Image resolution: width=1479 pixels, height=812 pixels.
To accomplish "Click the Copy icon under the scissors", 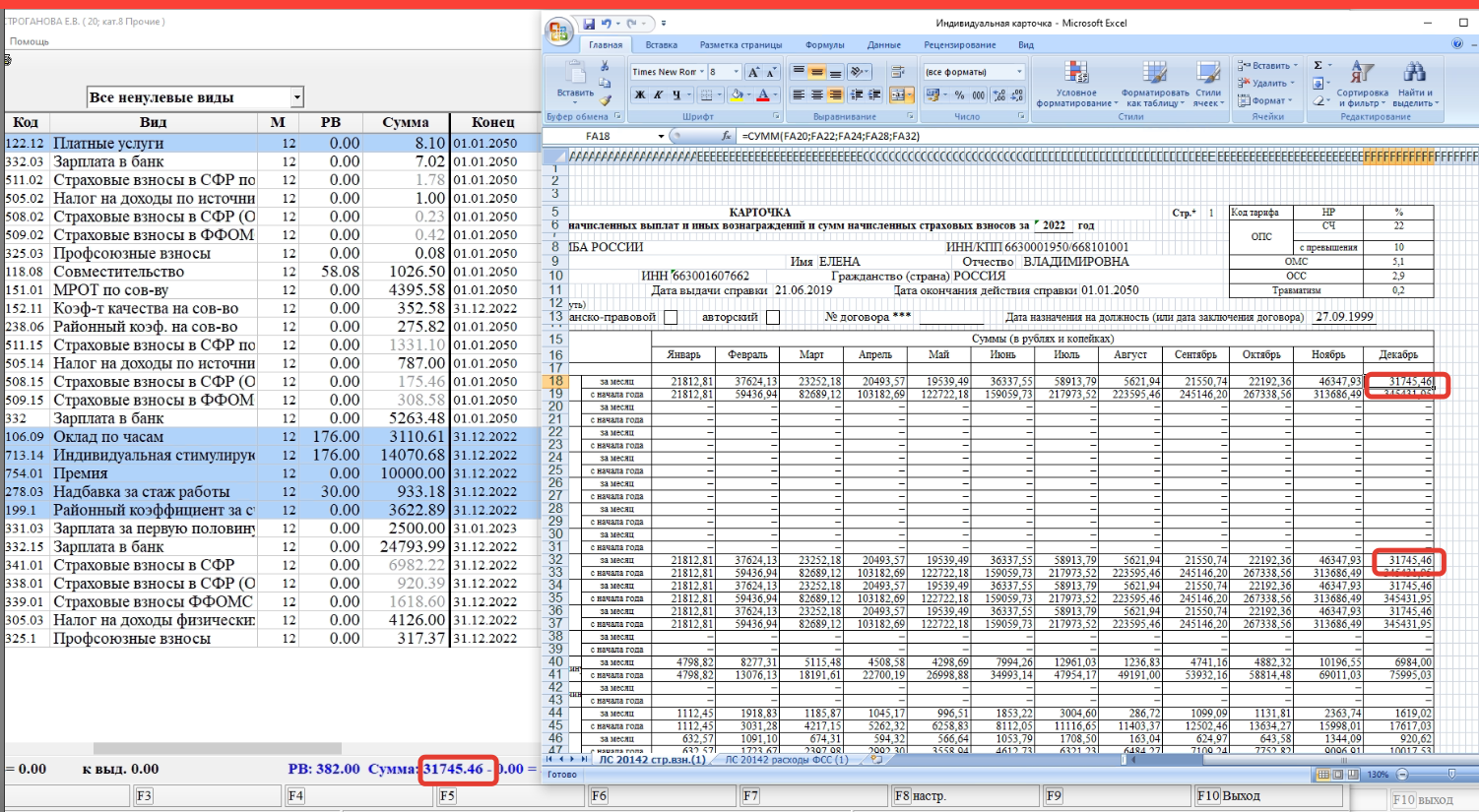I will pos(605,83).
